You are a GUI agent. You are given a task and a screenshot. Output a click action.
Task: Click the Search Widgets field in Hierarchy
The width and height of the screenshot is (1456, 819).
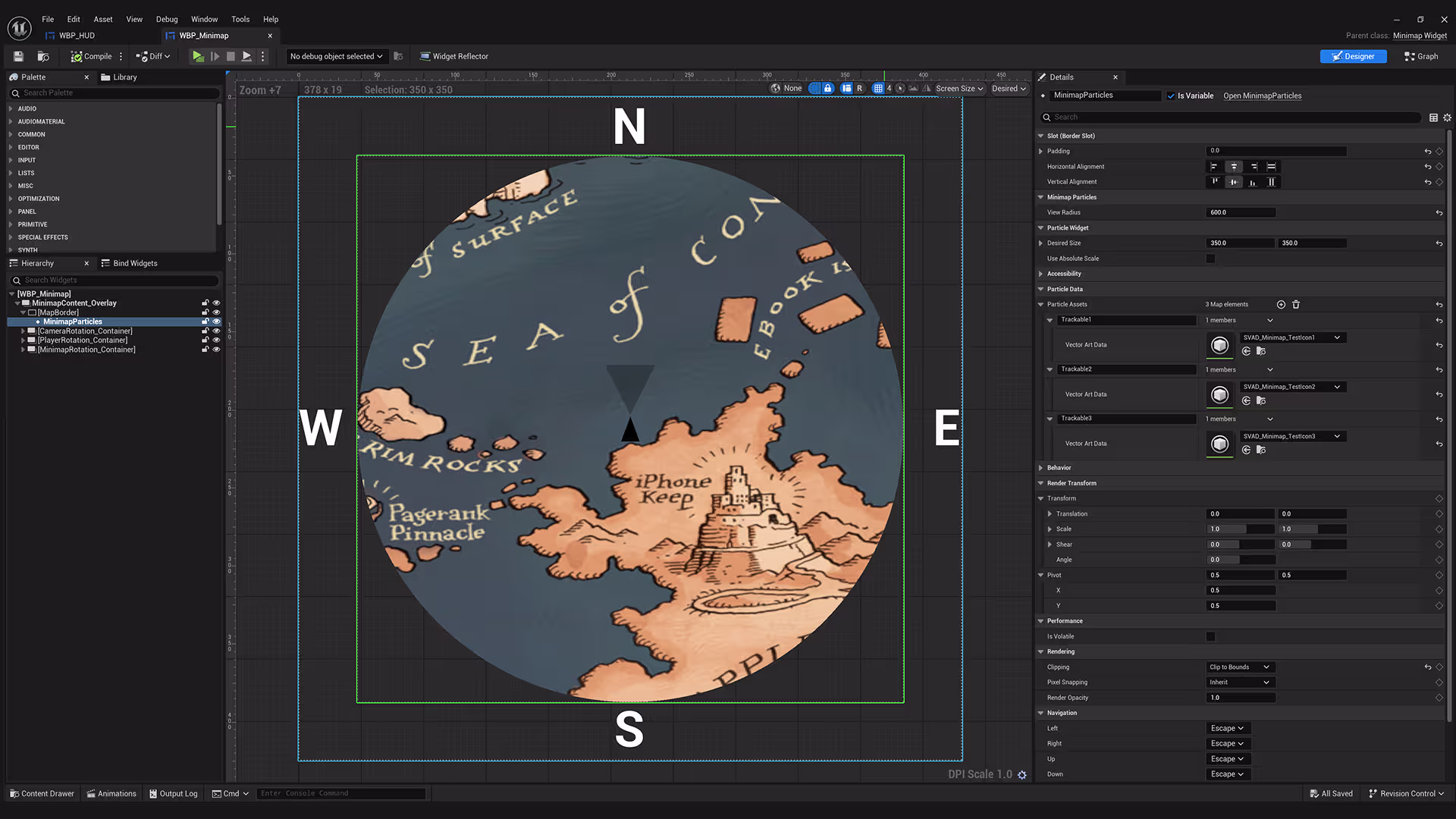[x=115, y=280]
